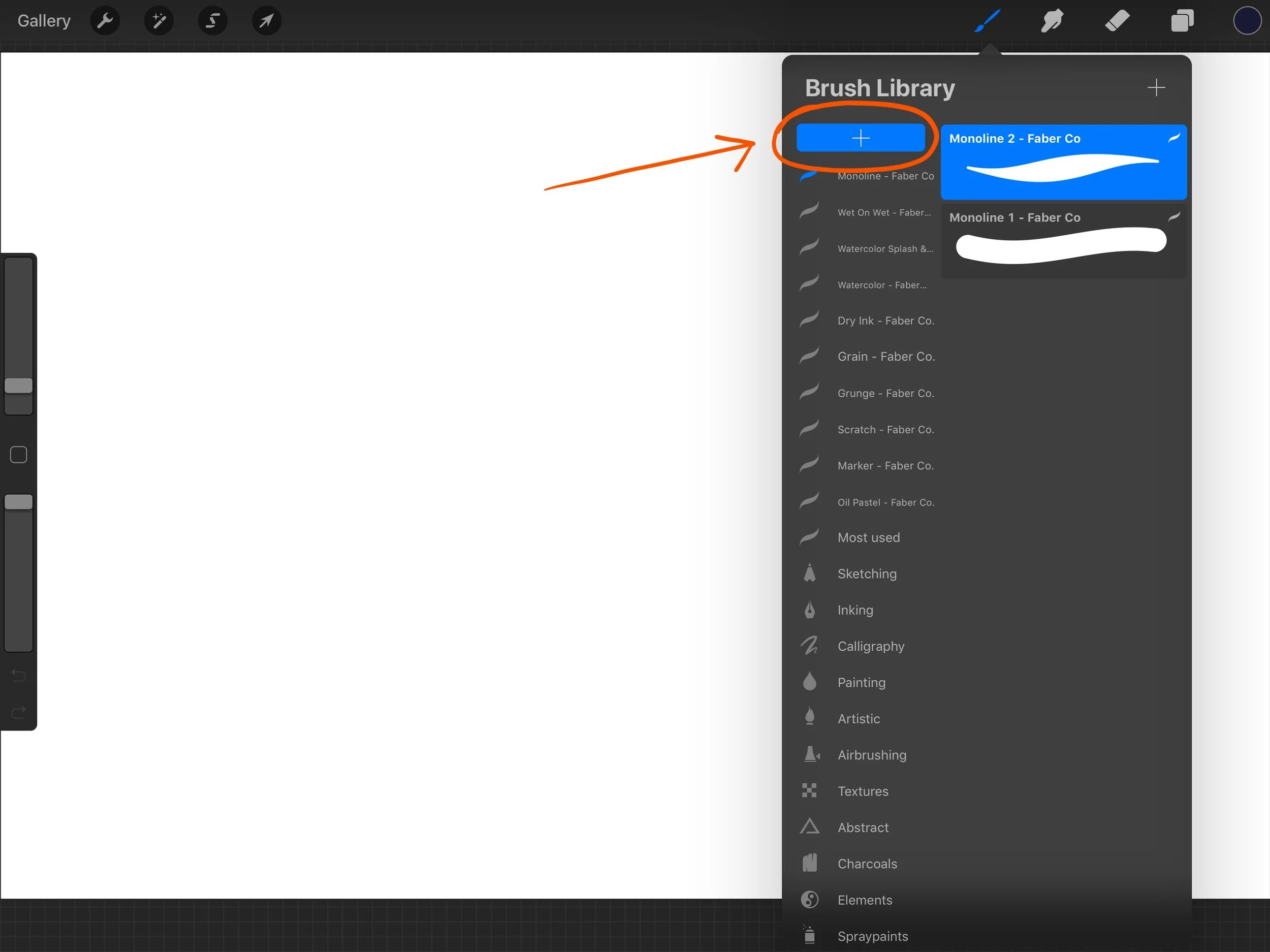Select the Smudge finger tool
This screenshot has width=1270, height=952.
(x=1052, y=21)
